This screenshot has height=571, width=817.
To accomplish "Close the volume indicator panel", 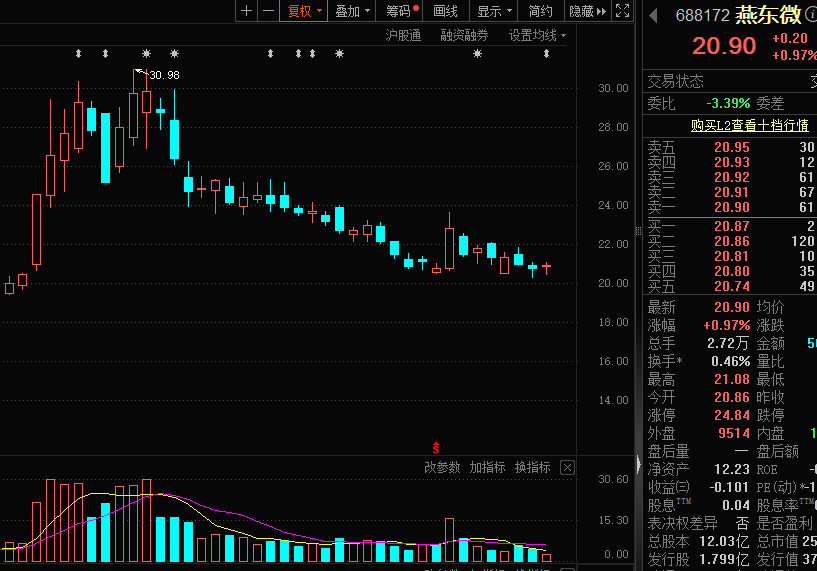I will click(567, 467).
